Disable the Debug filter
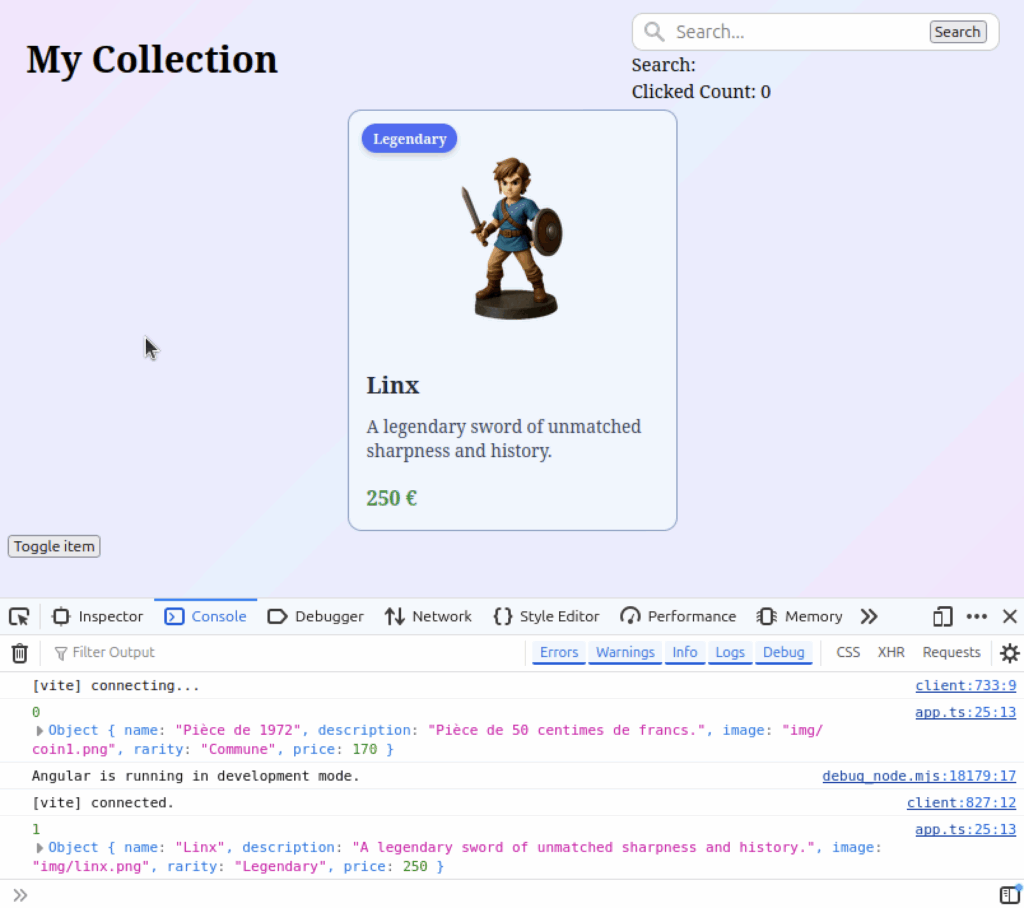 783,652
